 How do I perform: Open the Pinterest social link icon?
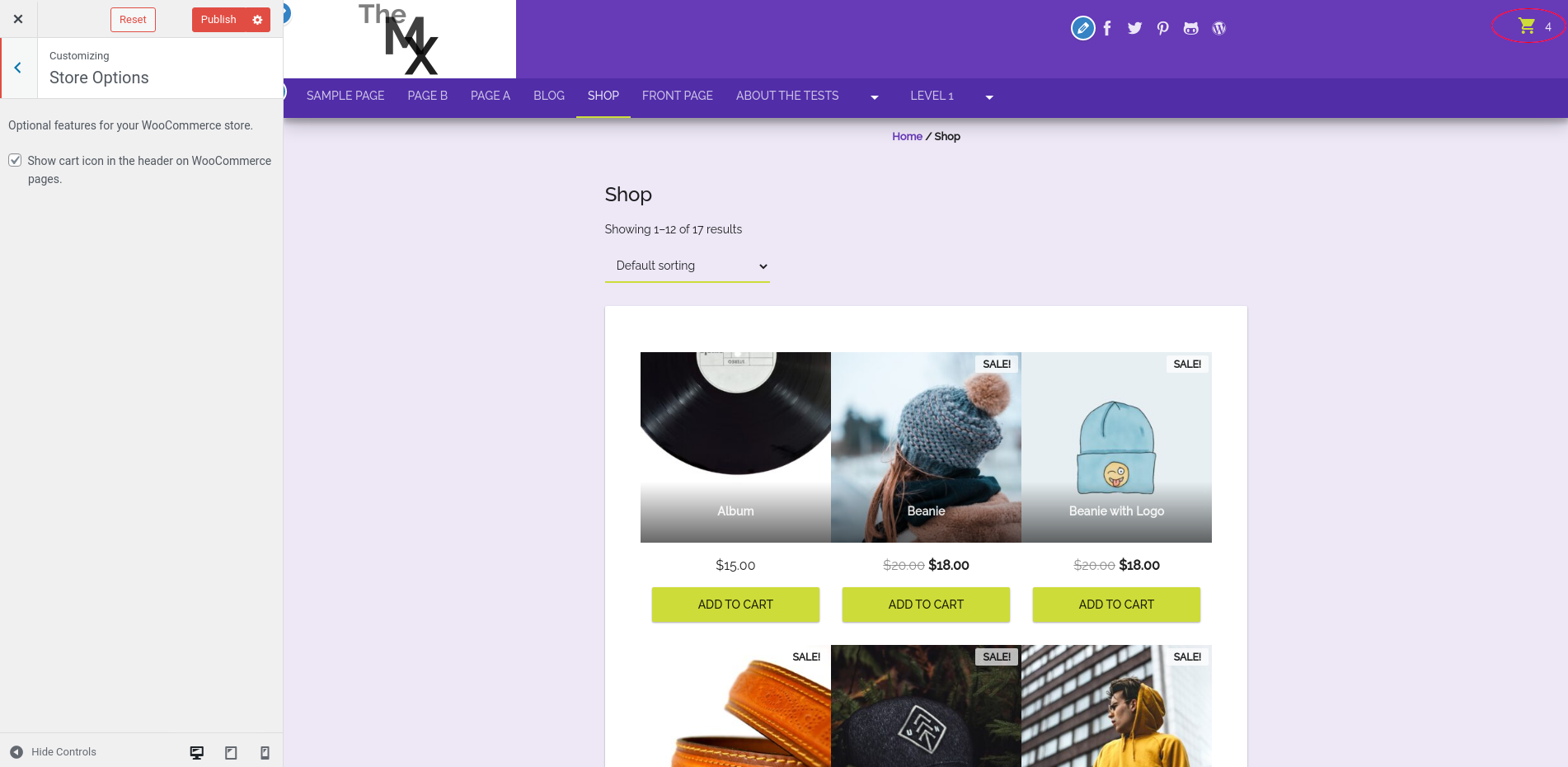(1162, 28)
